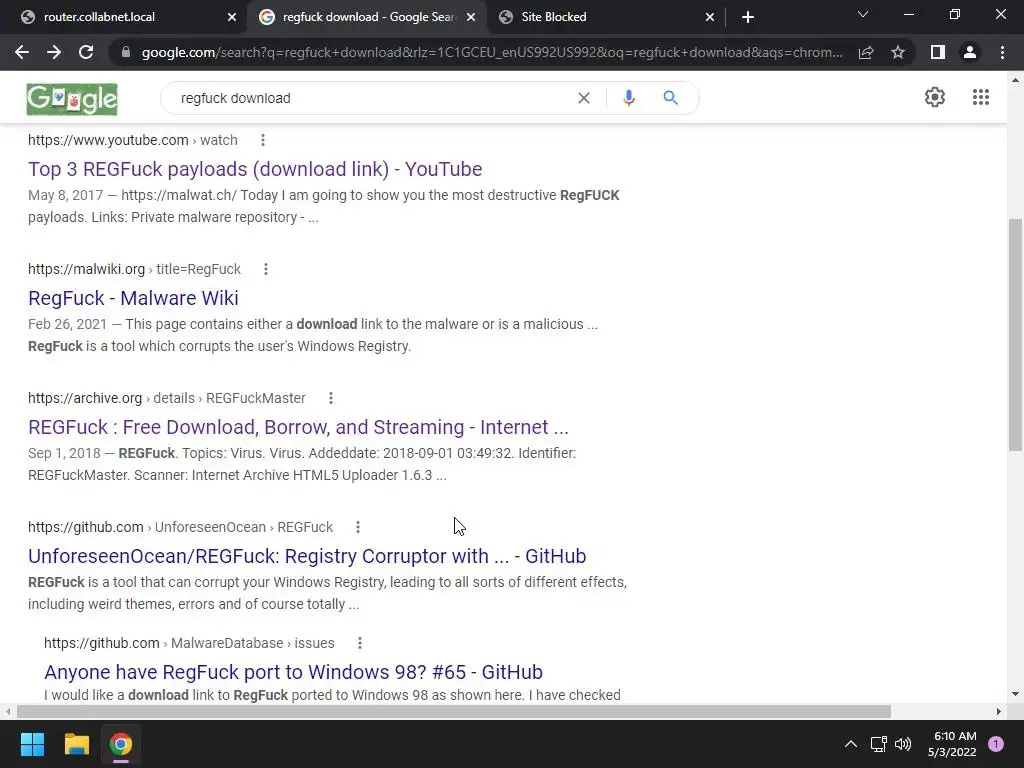This screenshot has width=1024, height=768.
Task: Reload the current Google search page
Action: coord(86,52)
